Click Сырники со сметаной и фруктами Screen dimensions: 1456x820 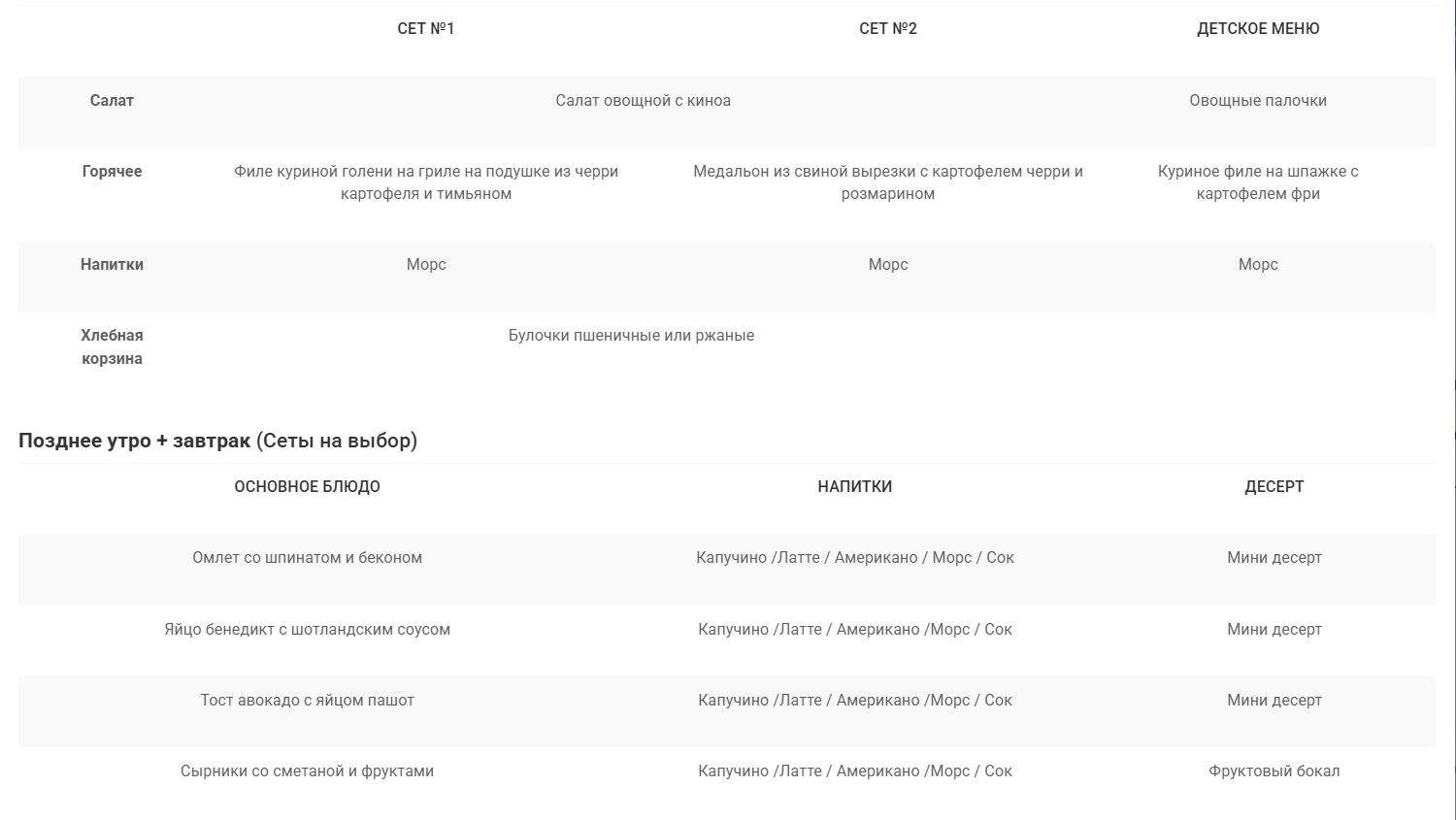pos(307,771)
